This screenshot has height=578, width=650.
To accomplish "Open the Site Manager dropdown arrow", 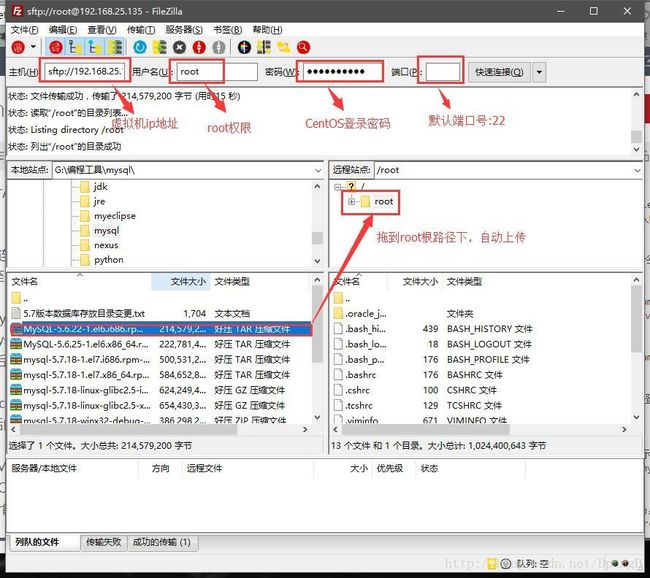I will click(x=33, y=47).
